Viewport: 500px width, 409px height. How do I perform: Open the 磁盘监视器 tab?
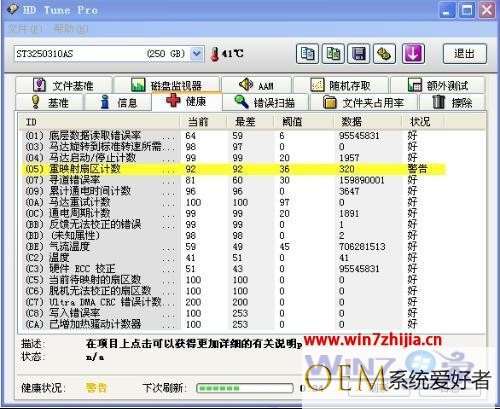tap(167, 85)
